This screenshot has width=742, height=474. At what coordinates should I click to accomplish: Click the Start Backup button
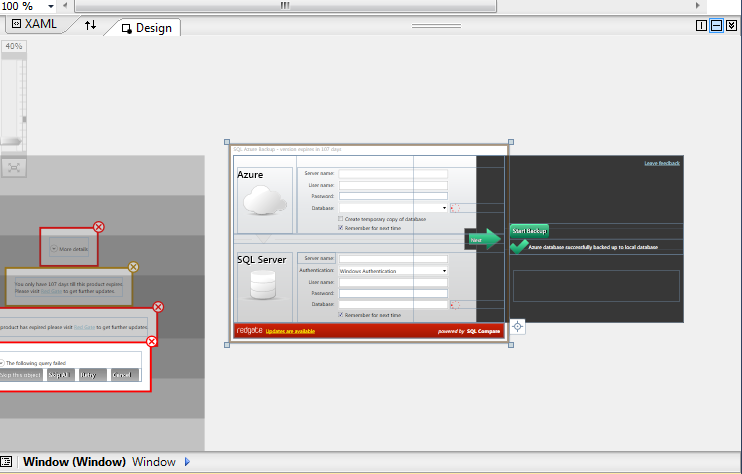[x=530, y=231]
